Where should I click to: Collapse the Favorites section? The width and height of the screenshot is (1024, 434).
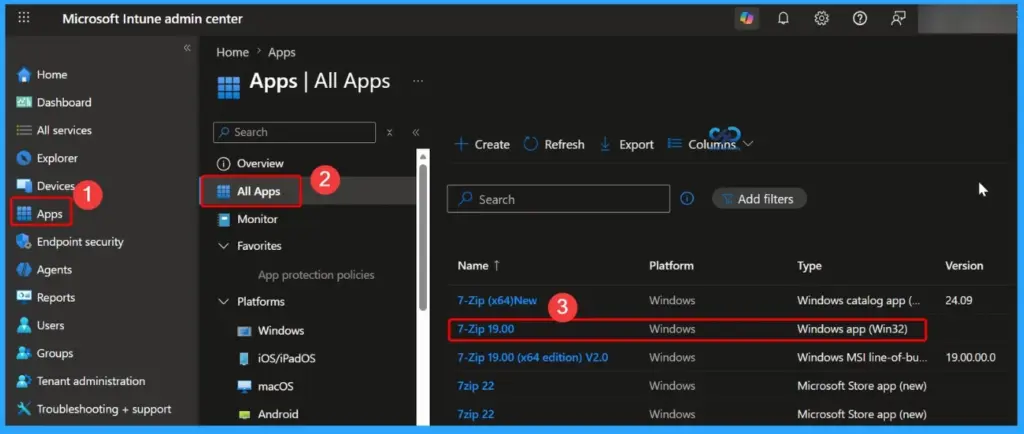[x=224, y=246]
